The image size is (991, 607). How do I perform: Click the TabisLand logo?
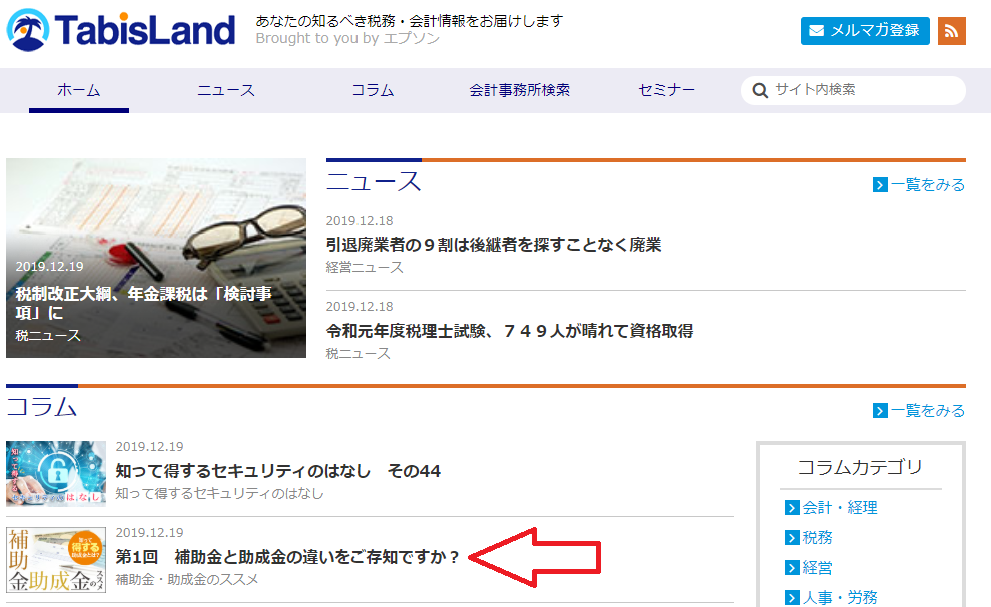(120, 31)
